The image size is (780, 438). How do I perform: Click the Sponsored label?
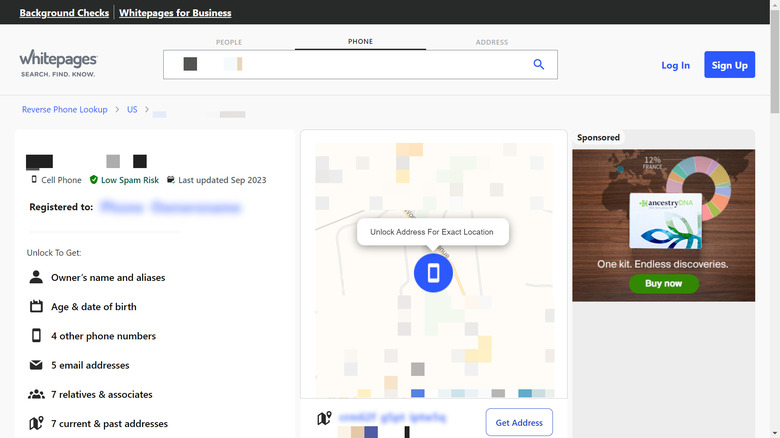[x=598, y=137]
